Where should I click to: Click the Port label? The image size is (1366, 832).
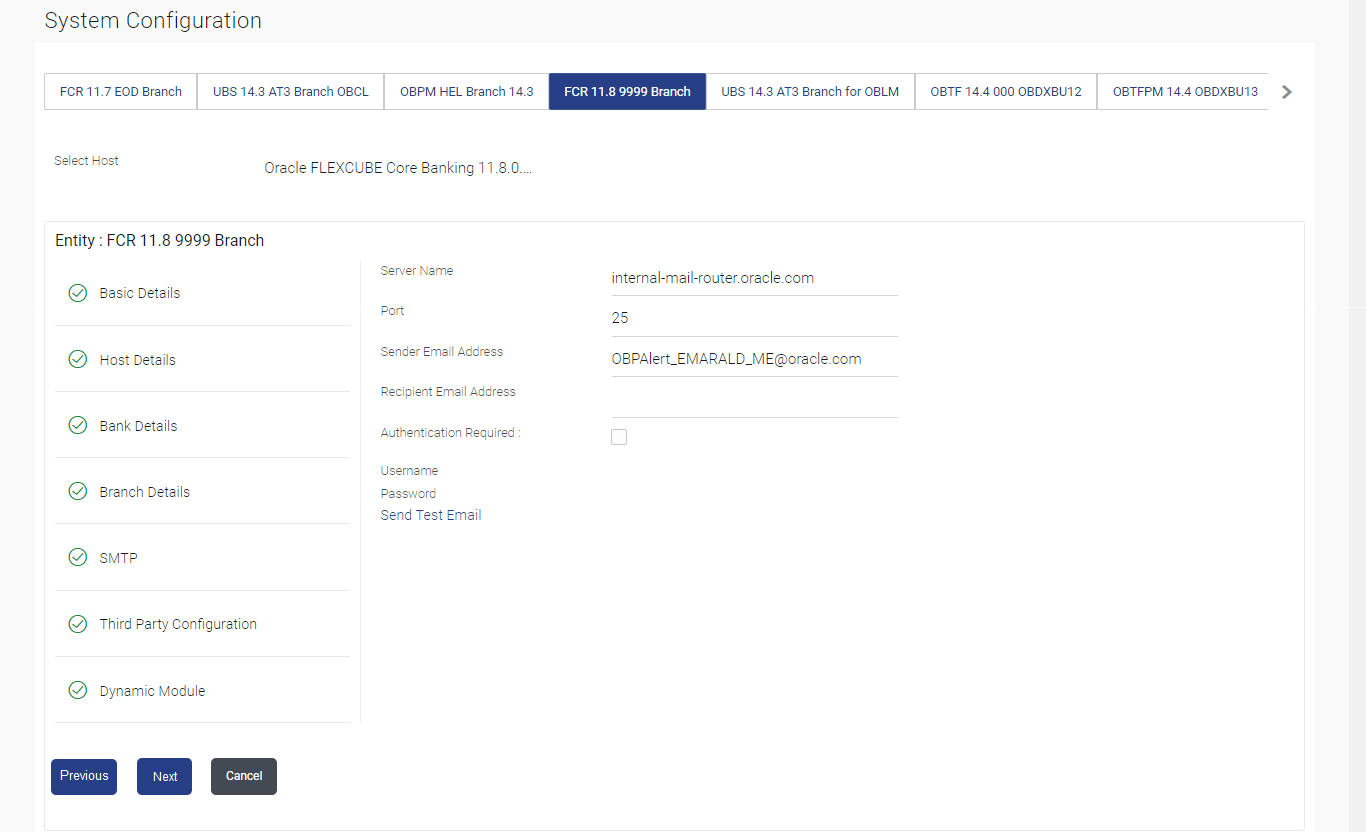[x=392, y=311]
